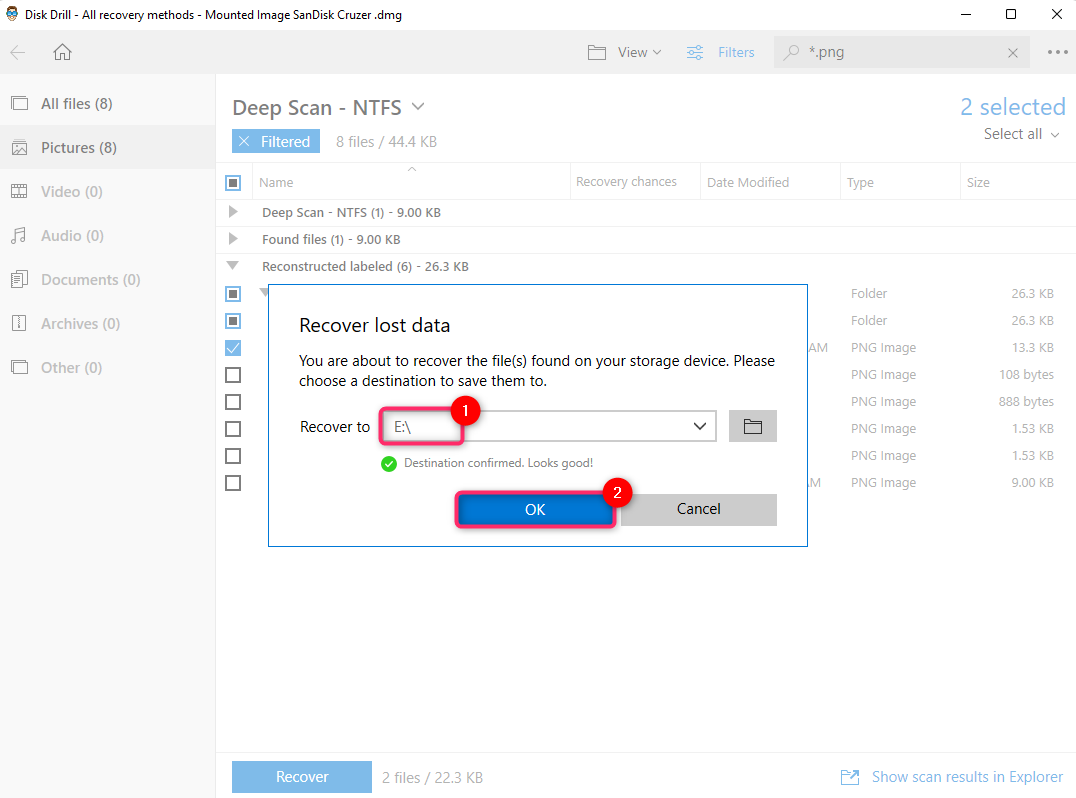
Task: Click the Show in Explorer export icon
Action: point(850,777)
